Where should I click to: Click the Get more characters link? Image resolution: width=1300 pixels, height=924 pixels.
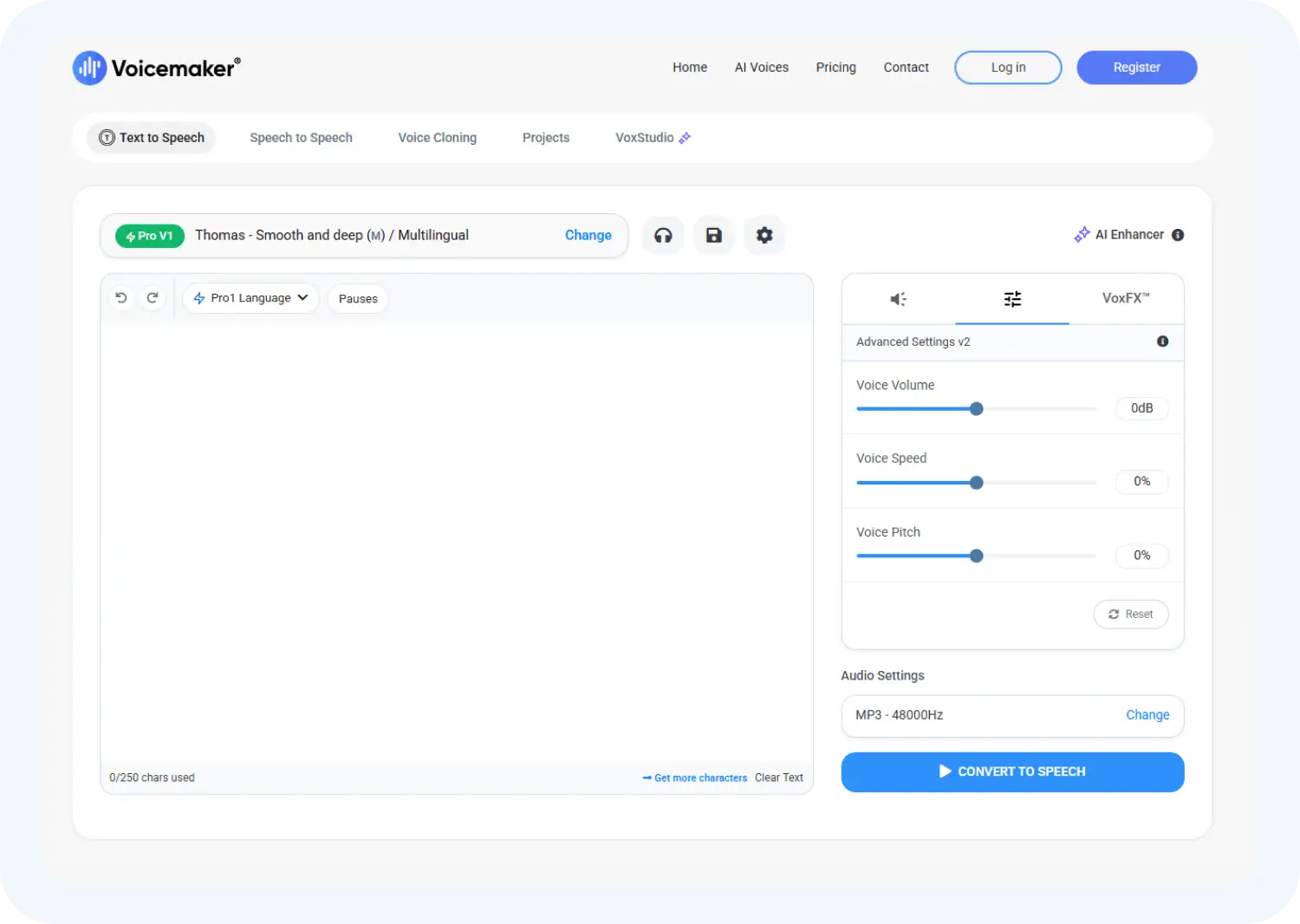(699, 778)
